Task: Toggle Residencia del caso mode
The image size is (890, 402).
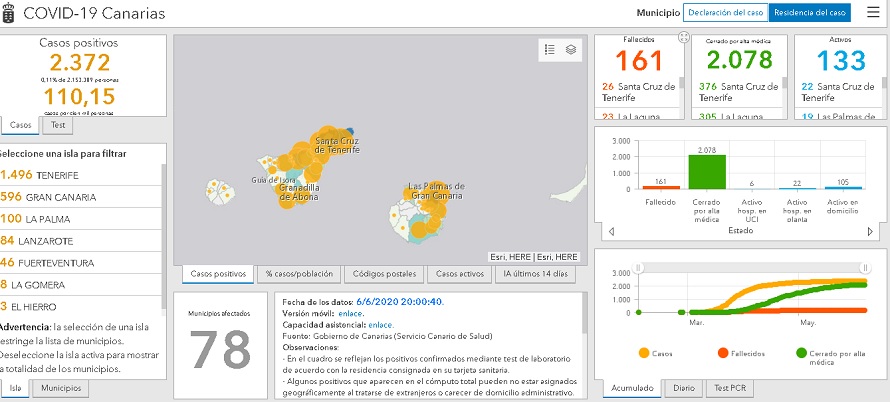Action: point(817,13)
